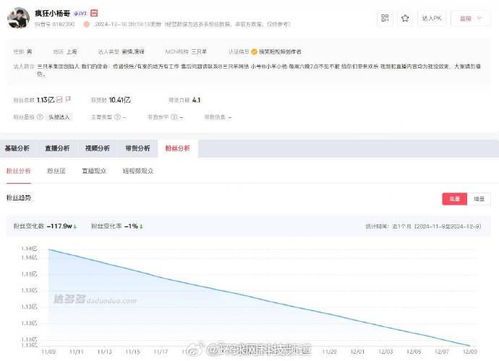Viewport: 499px width, 361px height.
Task: Click the 疯狂小杨哥 name heading
Action: [x=53, y=13]
